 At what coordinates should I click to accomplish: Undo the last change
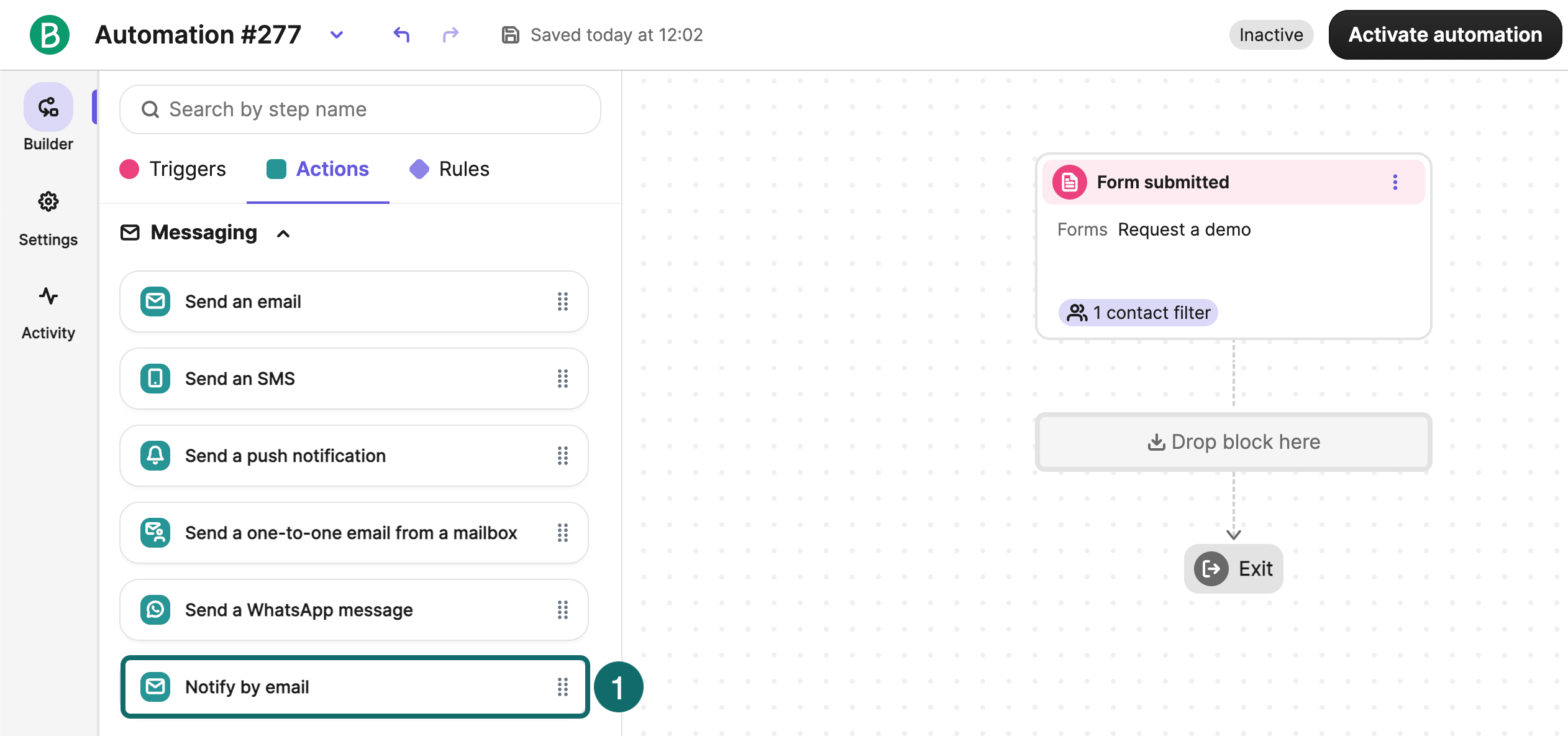(x=402, y=35)
